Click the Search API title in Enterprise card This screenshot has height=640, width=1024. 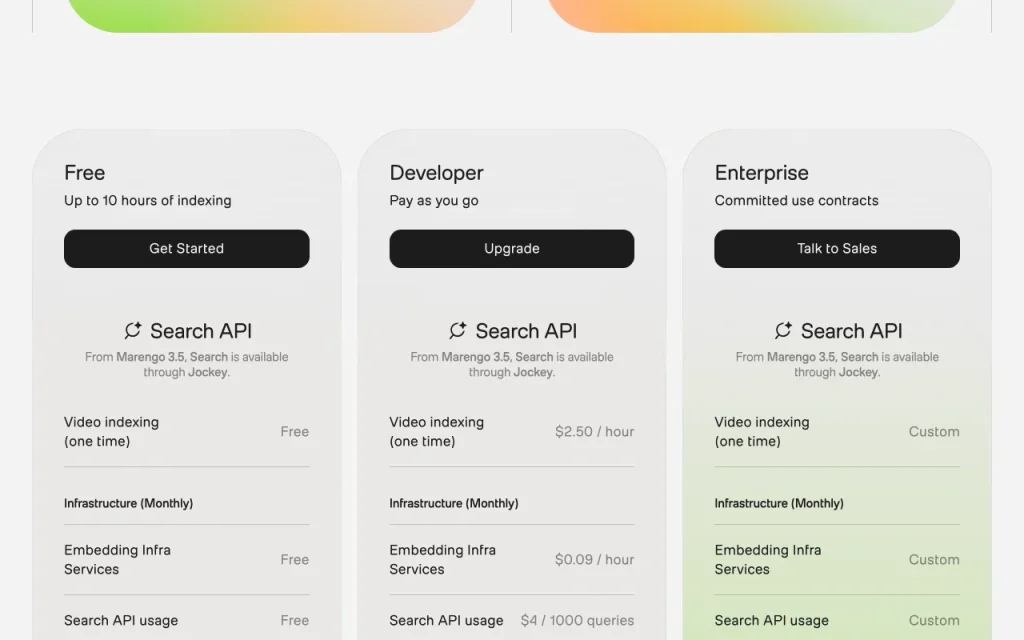(852, 331)
